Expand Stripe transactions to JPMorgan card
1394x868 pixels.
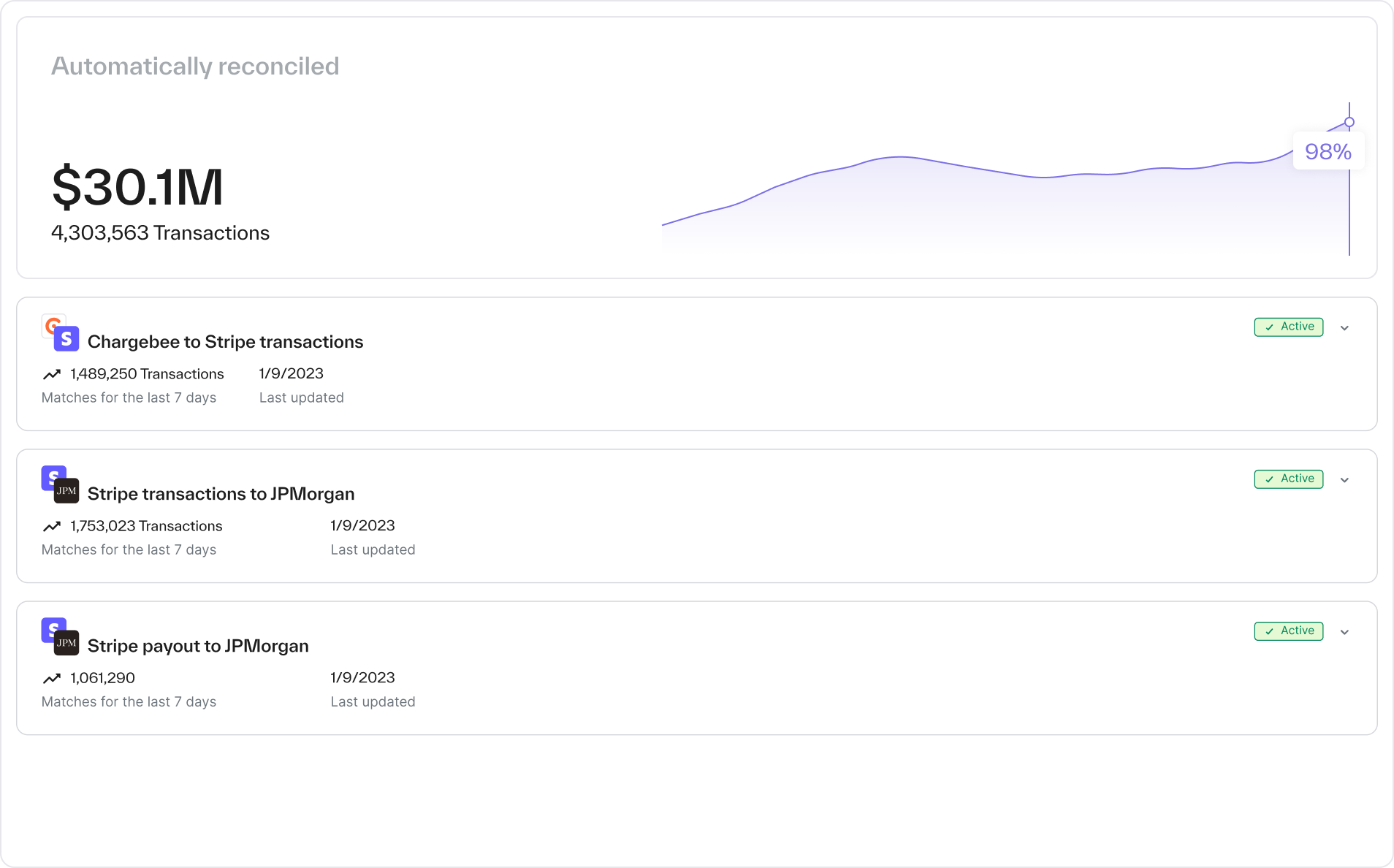pyautogui.click(x=1344, y=480)
